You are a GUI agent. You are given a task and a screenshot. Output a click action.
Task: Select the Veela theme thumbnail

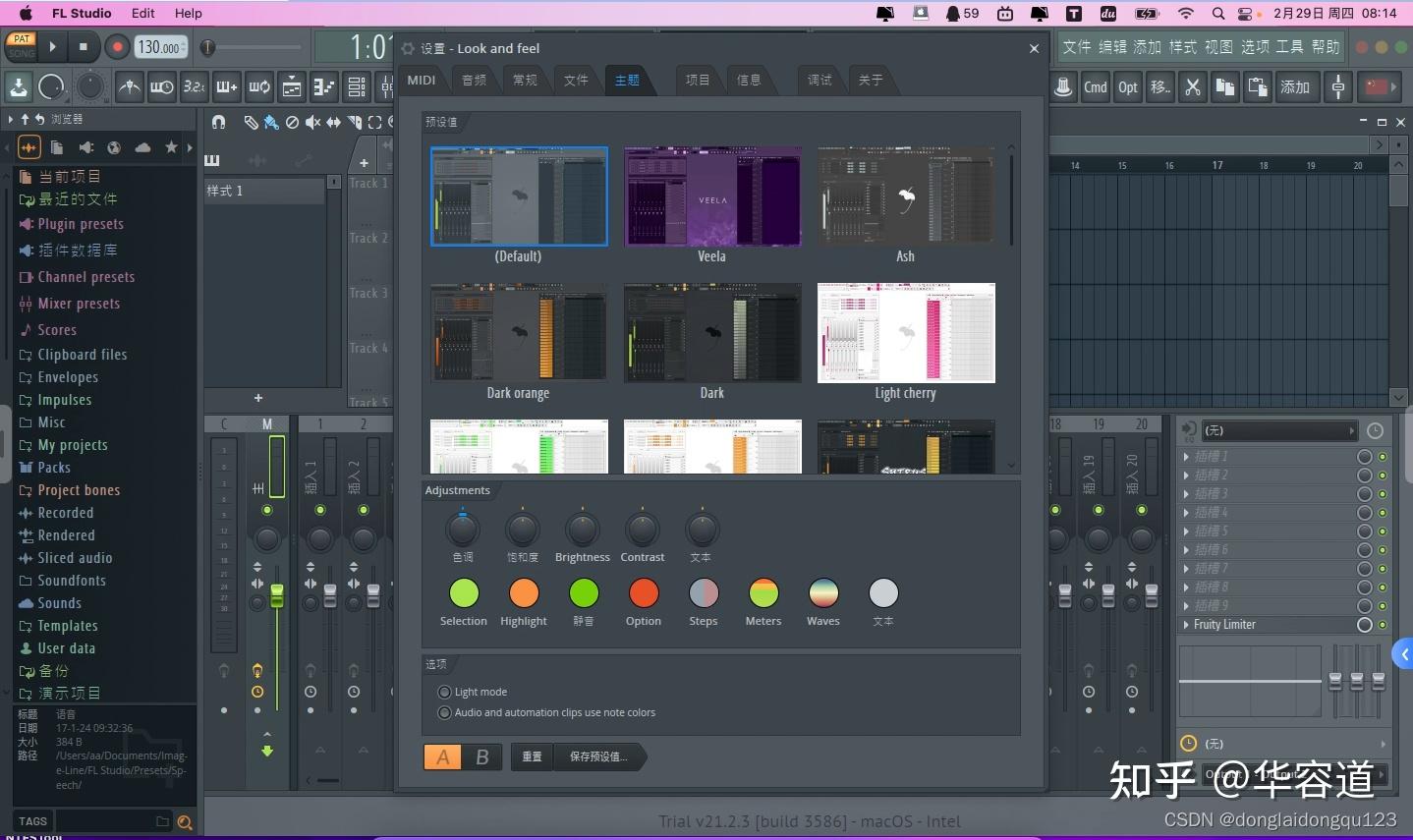tap(711, 196)
